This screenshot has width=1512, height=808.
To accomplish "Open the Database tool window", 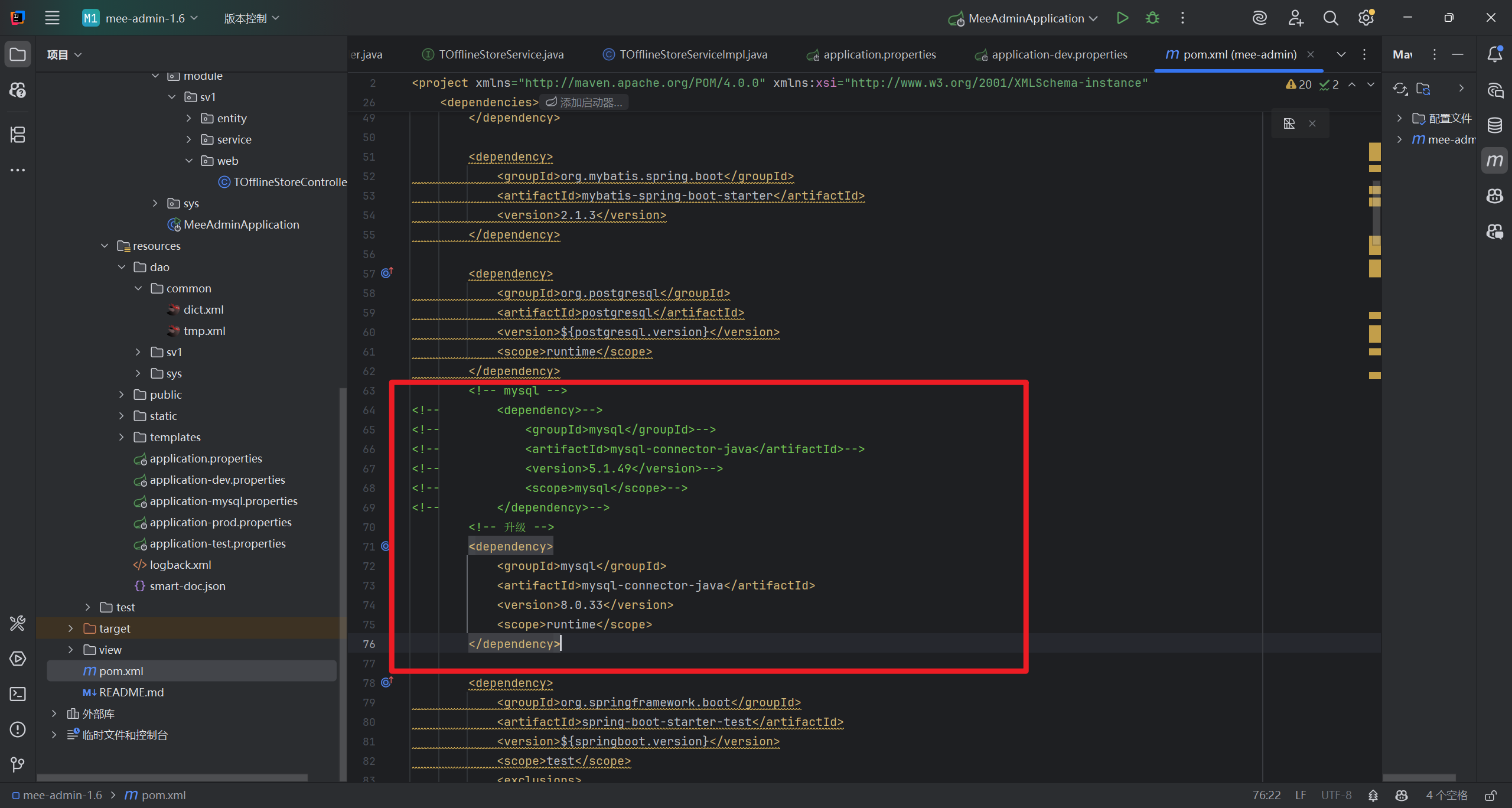I will [1494, 125].
